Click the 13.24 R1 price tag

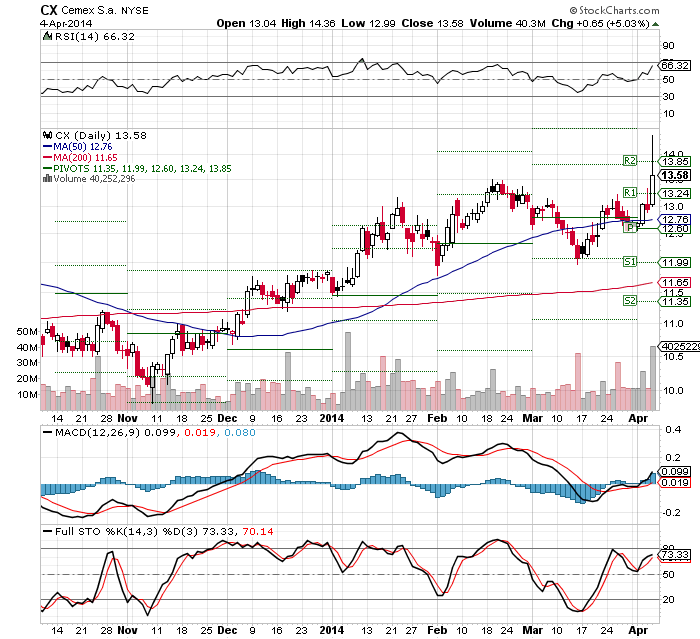(675, 193)
